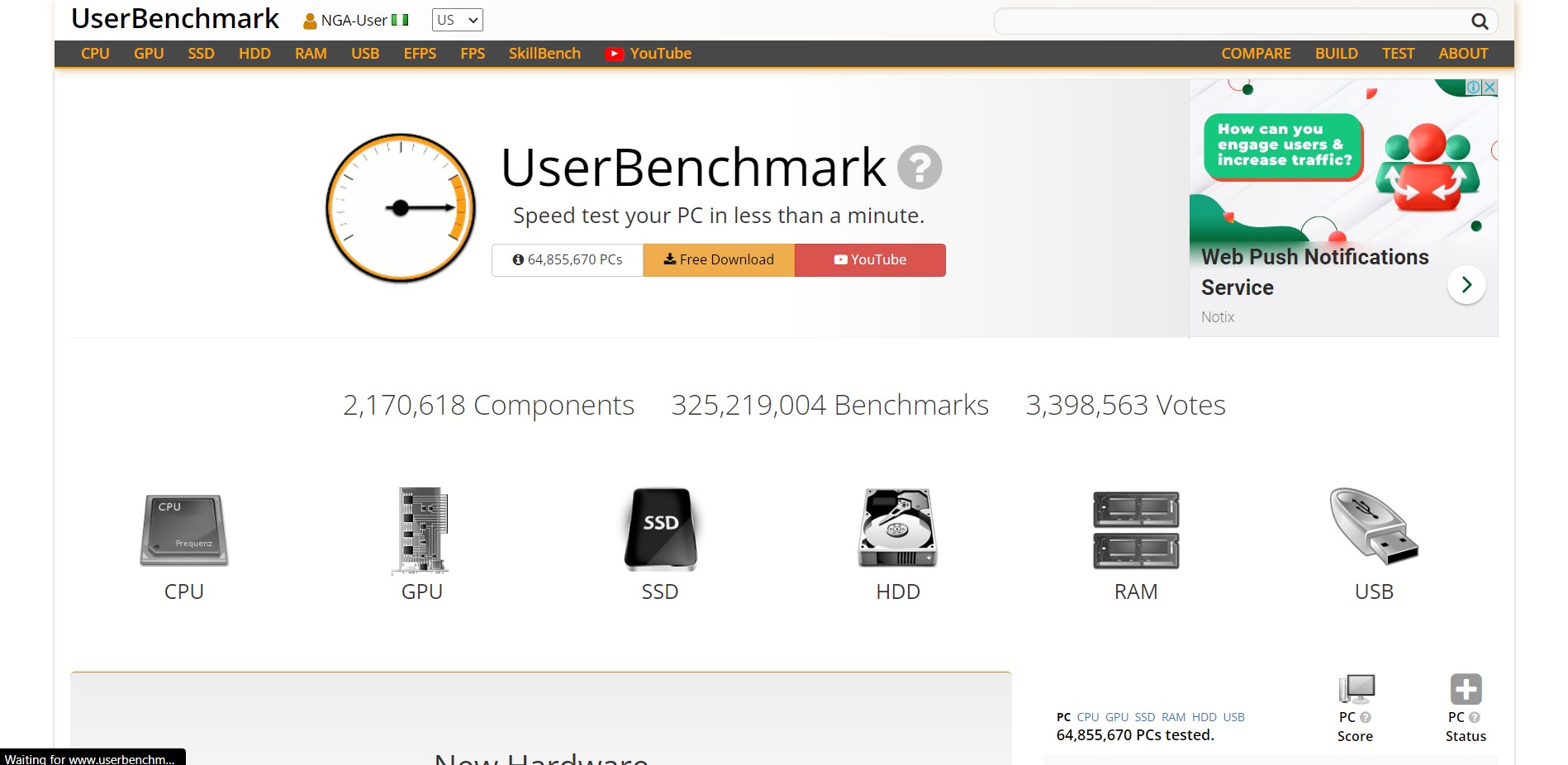Click the PC Score monitor icon
Viewport: 1568px width, 765px height.
[x=1356, y=689]
